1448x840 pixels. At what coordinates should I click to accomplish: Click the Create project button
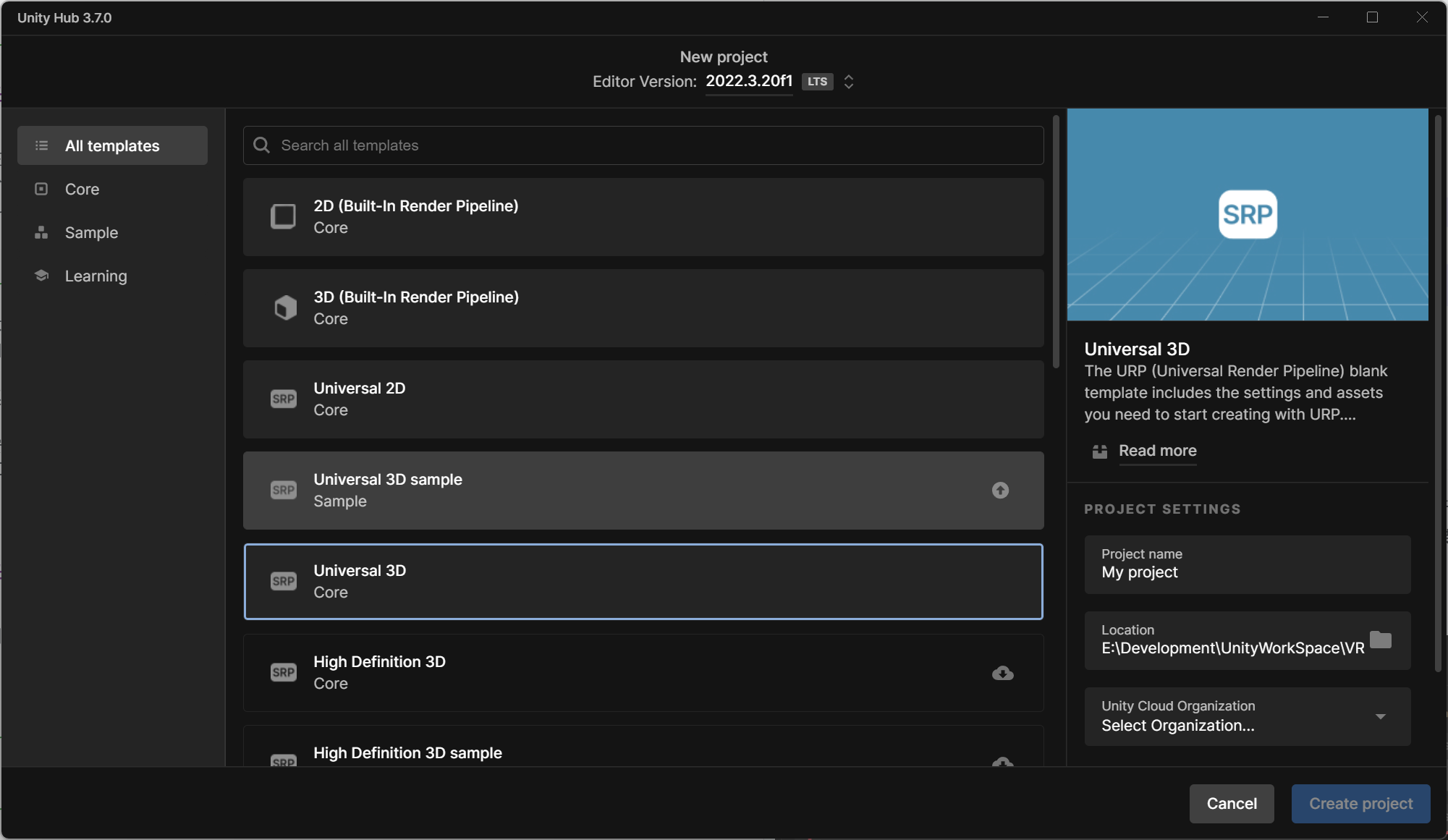(x=1360, y=803)
